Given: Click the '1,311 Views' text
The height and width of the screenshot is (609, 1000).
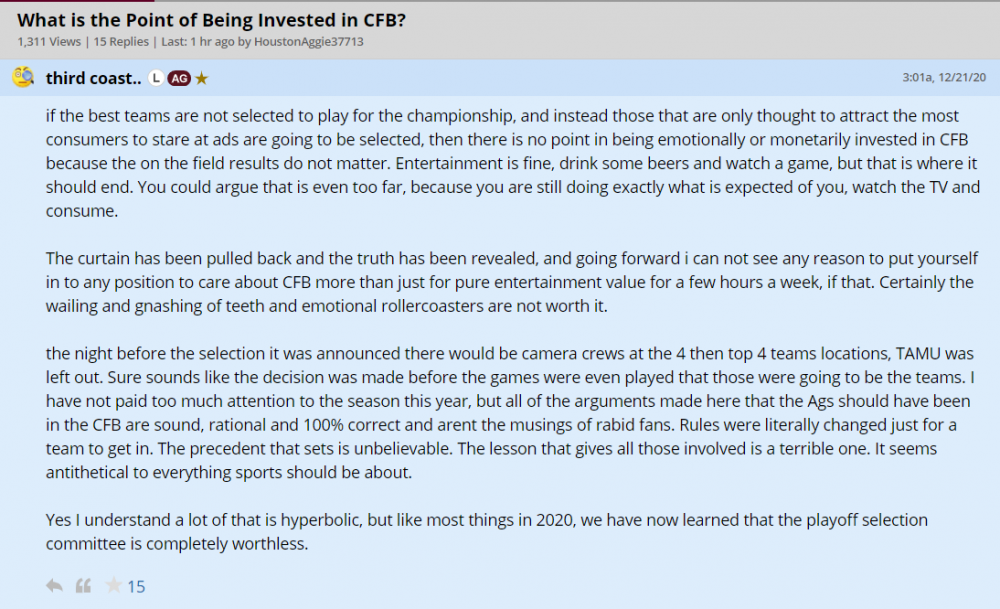Looking at the screenshot, I should [46, 42].
